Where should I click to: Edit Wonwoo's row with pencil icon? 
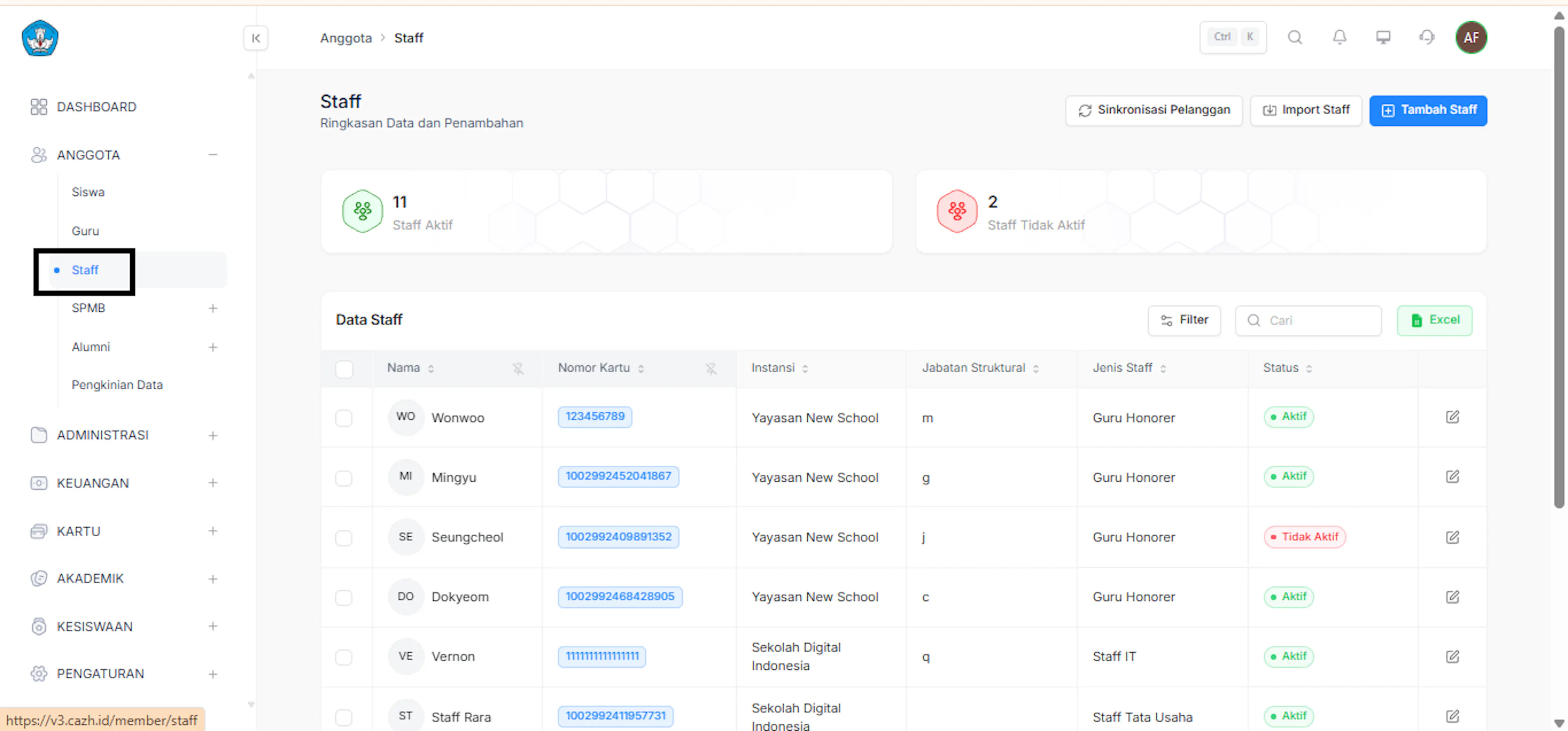click(x=1452, y=417)
